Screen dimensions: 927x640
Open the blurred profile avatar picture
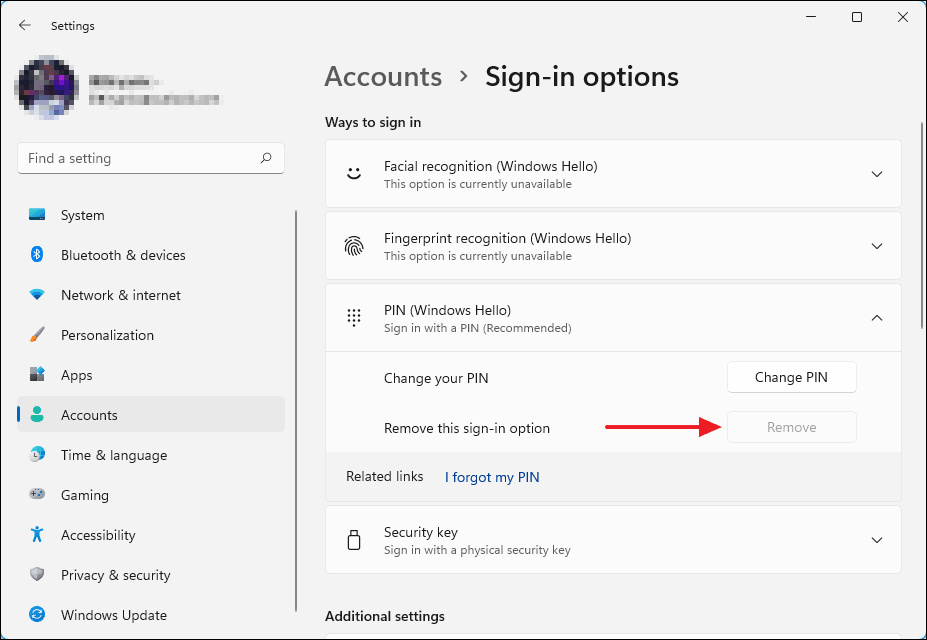[x=48, y=87]
